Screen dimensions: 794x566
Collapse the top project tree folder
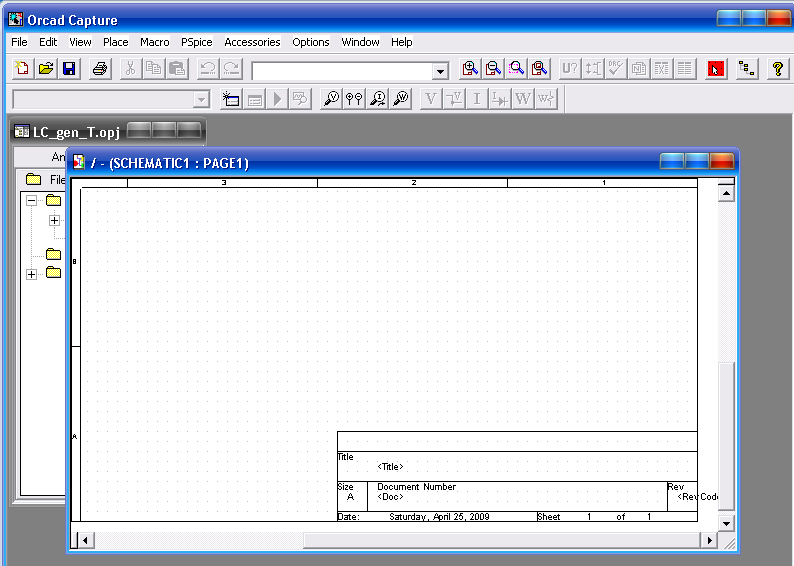click(x=31, y=200)
